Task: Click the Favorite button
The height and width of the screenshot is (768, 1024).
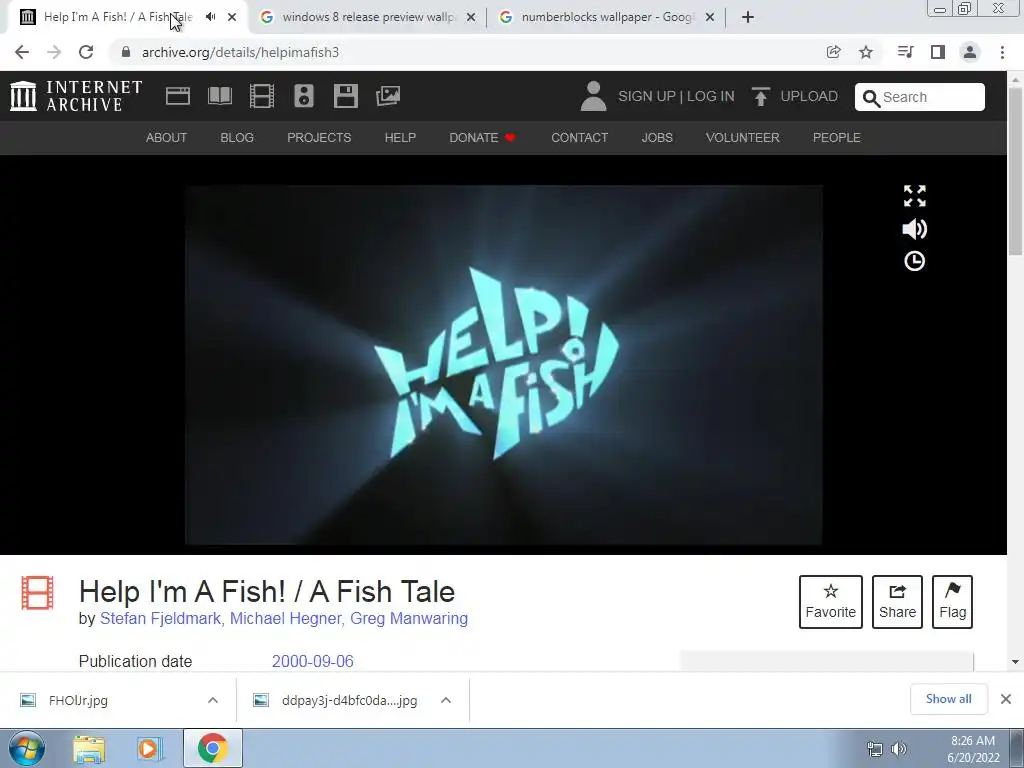Action: [x=831, y=602]
